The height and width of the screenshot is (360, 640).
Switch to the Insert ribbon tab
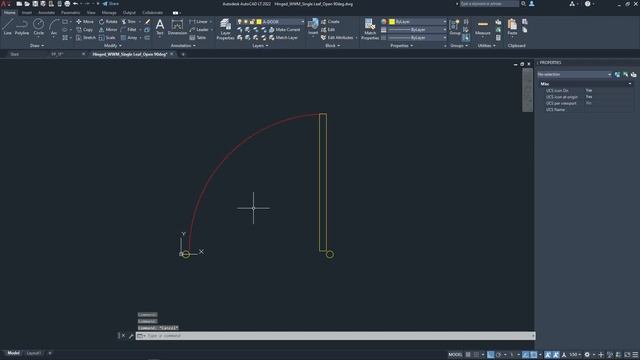point(27,13)
